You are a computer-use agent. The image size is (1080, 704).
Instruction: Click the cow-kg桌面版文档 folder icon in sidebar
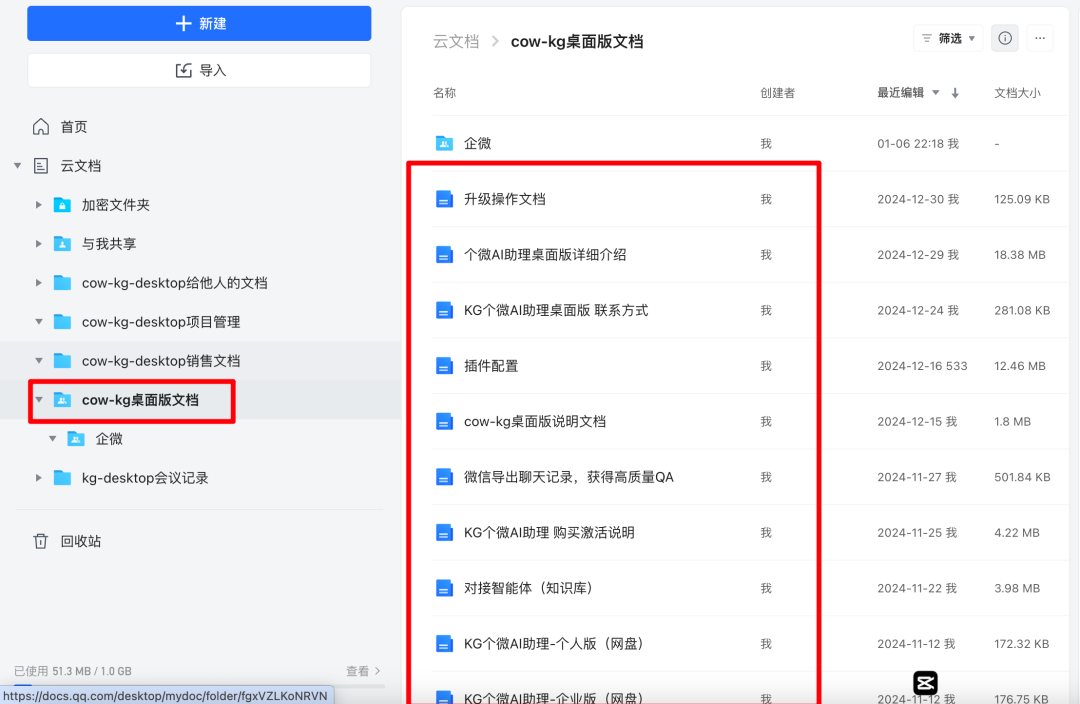pos(62,400)
